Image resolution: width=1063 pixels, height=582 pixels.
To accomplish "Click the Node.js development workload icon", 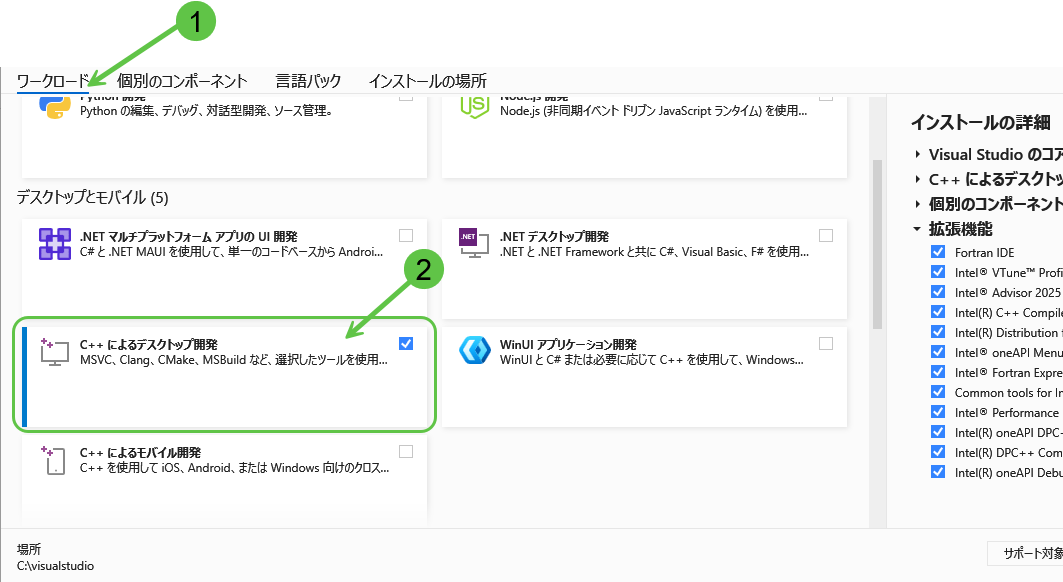I will [x=475, y=107].
